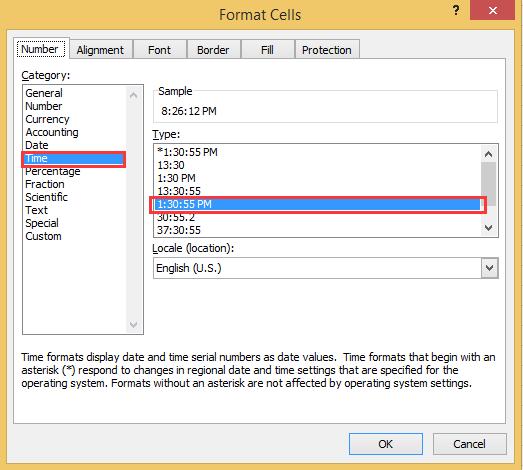
Task: Choose the 13:30:55 time type
Action: point(318,191)
